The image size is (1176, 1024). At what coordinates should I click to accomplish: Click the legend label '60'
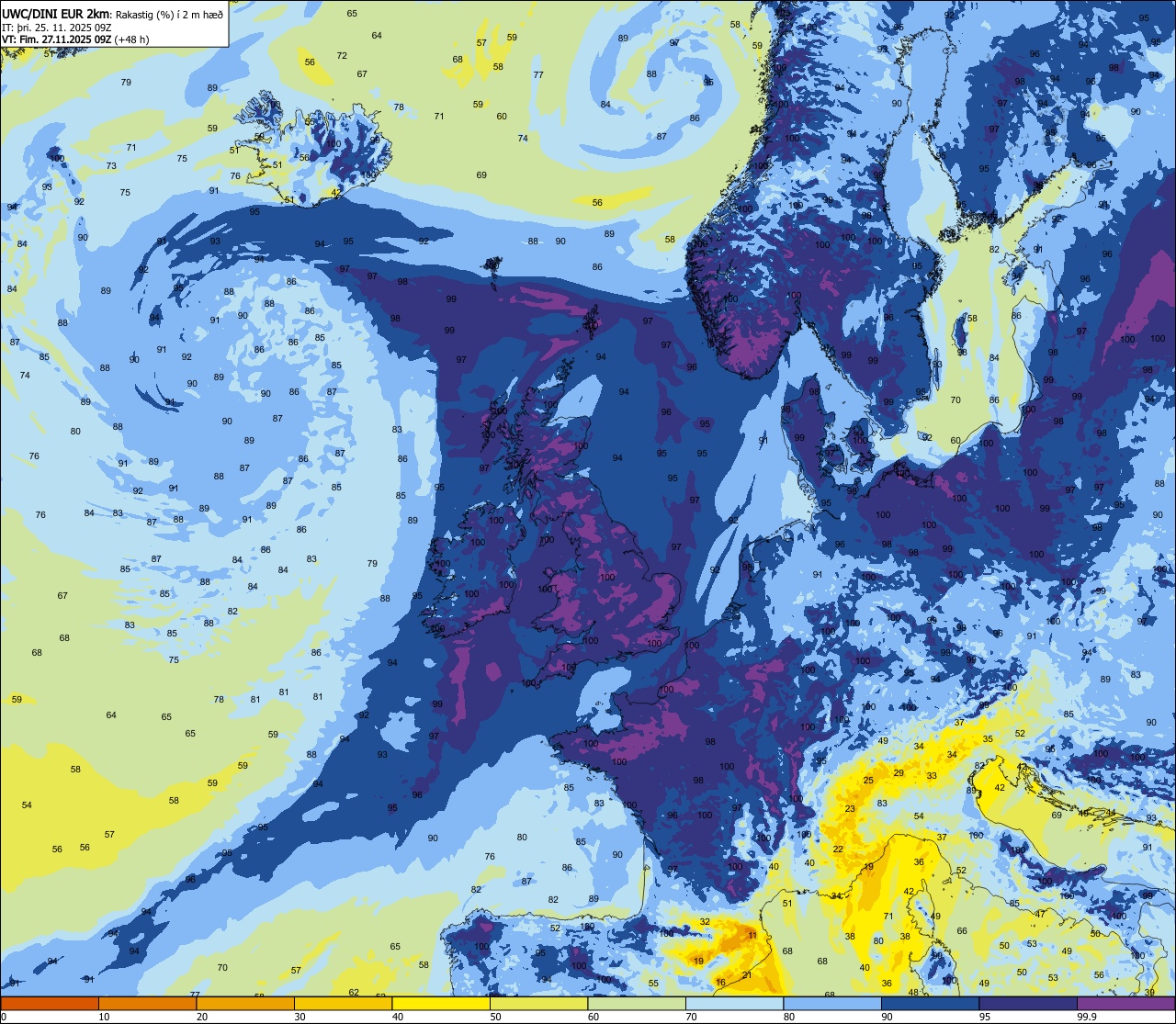tap(594, 1017)
